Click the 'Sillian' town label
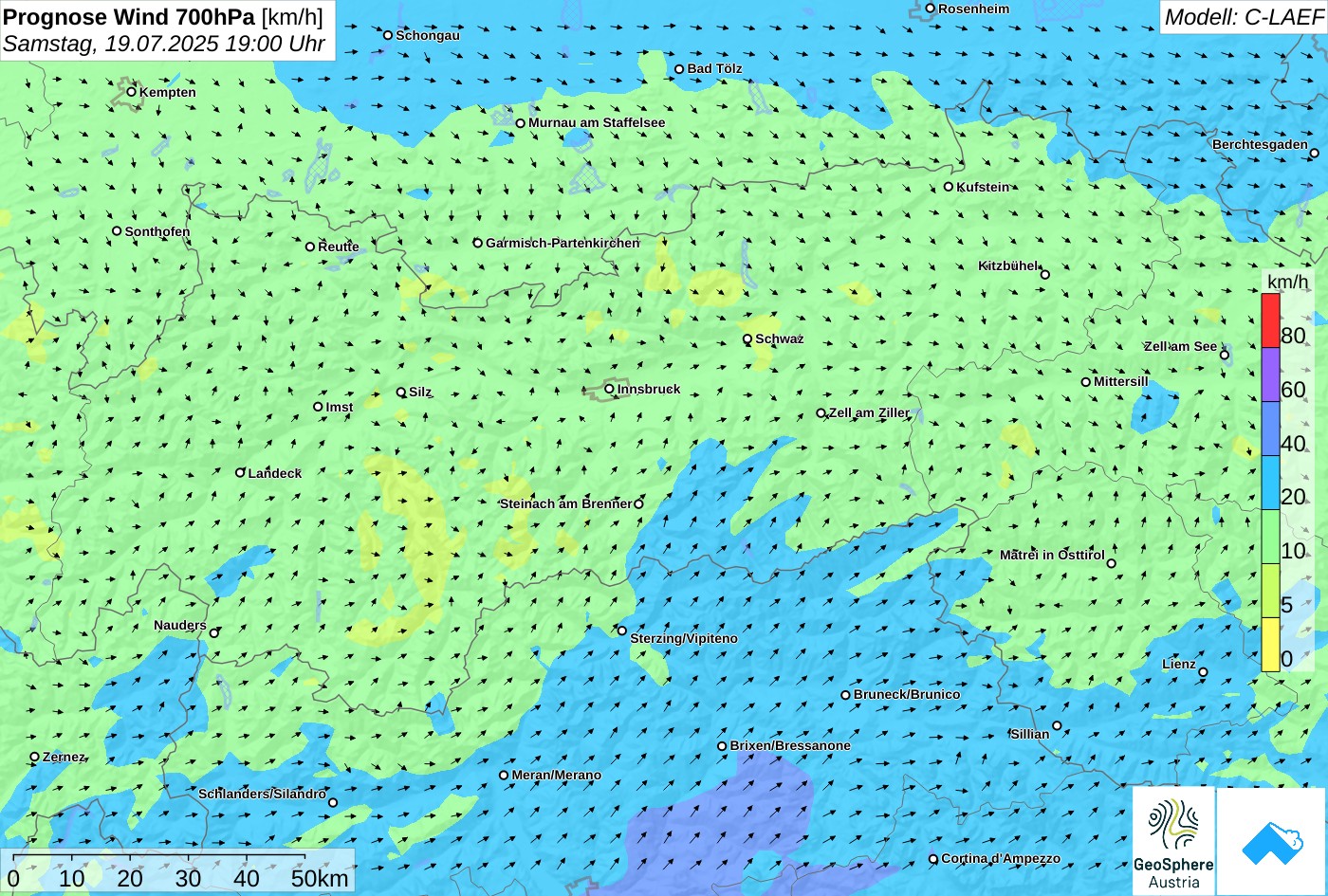Viewport: 1328px width, 896px height. point(1030,734)
